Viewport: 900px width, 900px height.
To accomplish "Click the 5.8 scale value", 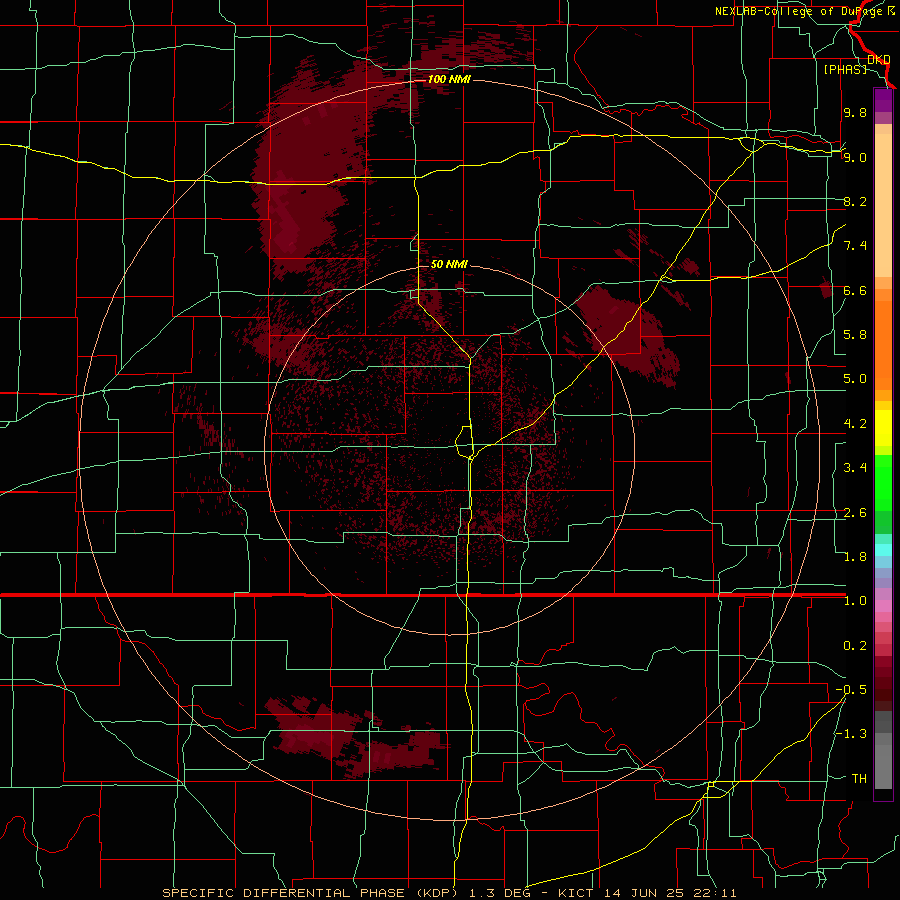I will (855, 335).
